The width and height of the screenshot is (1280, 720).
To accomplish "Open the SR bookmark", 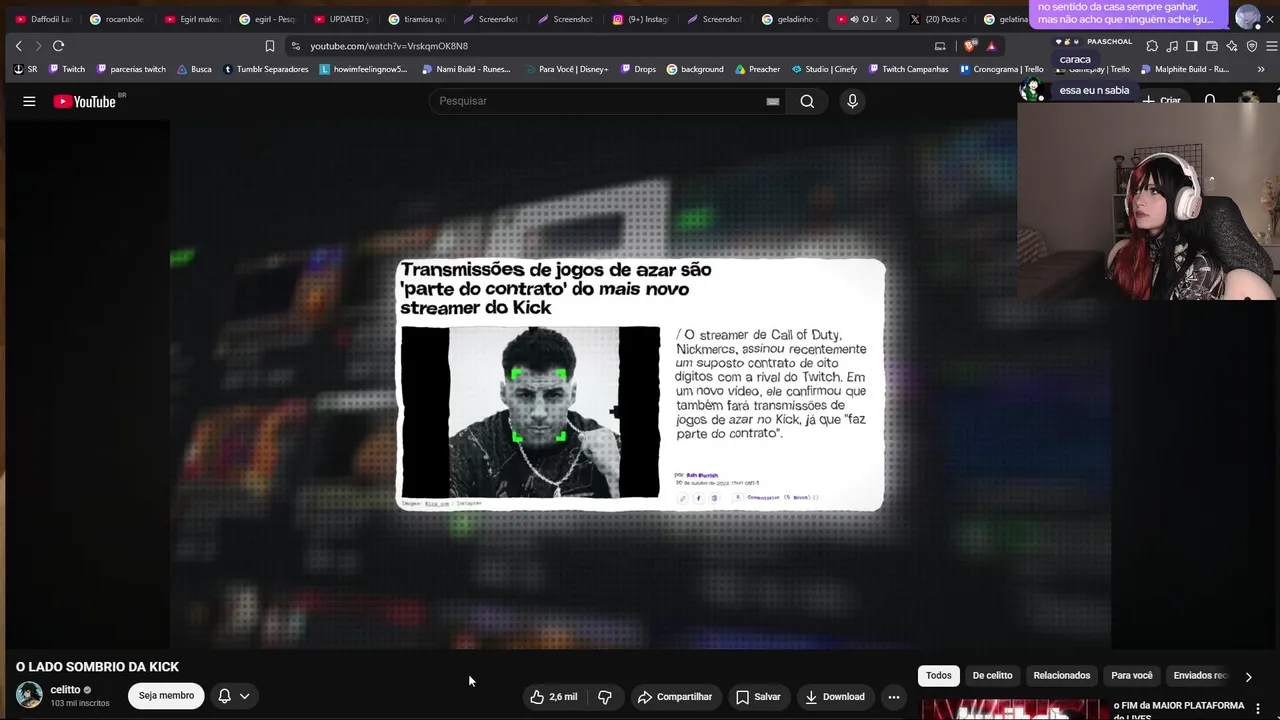I will 26,69.
